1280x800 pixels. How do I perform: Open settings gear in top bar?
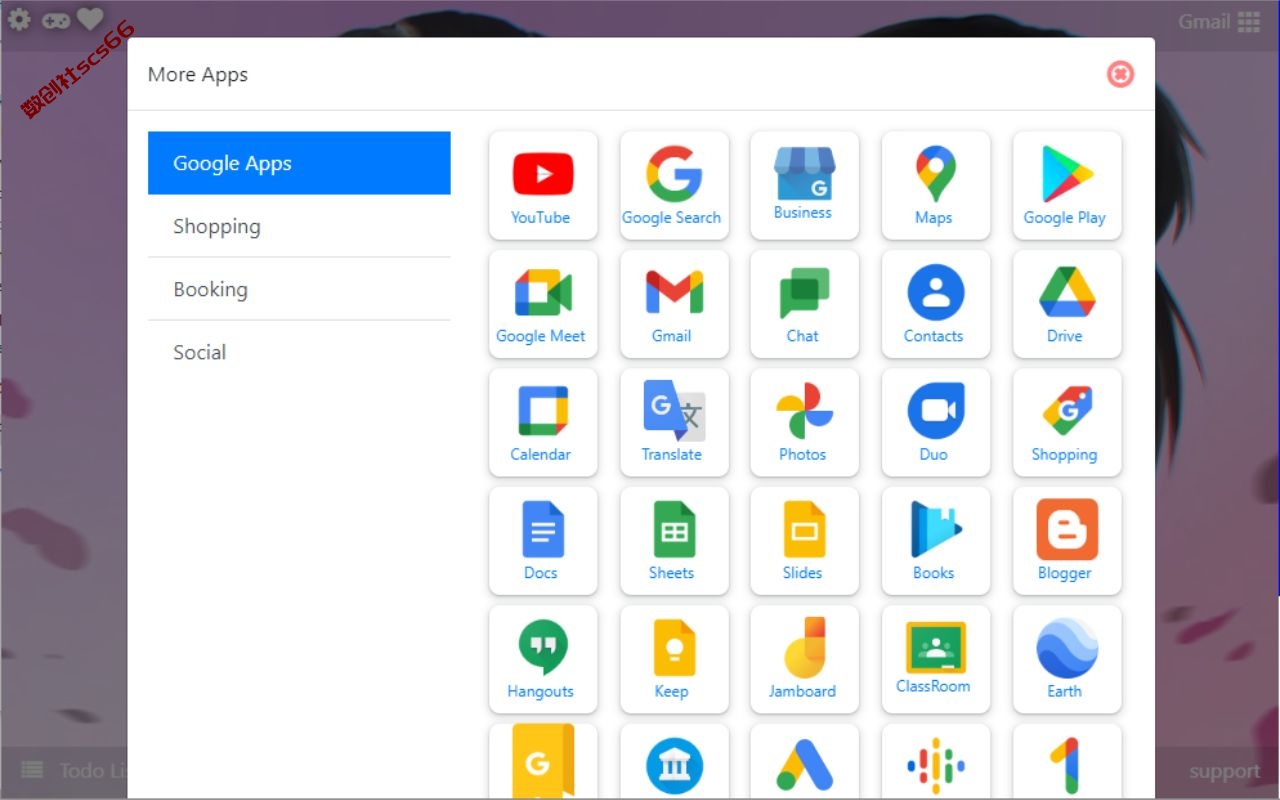(x=19, y=19)
